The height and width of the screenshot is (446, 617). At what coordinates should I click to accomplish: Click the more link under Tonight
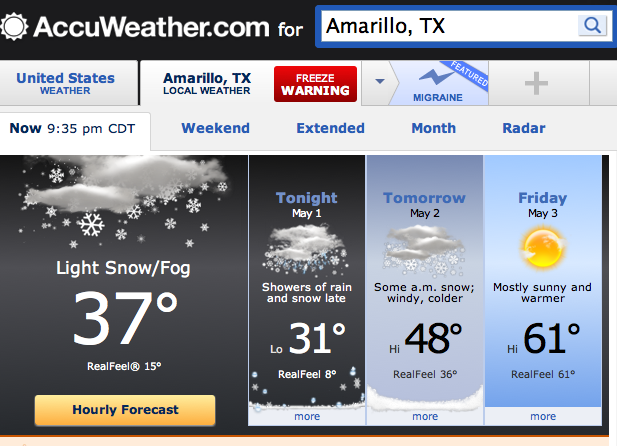point(307,416)
